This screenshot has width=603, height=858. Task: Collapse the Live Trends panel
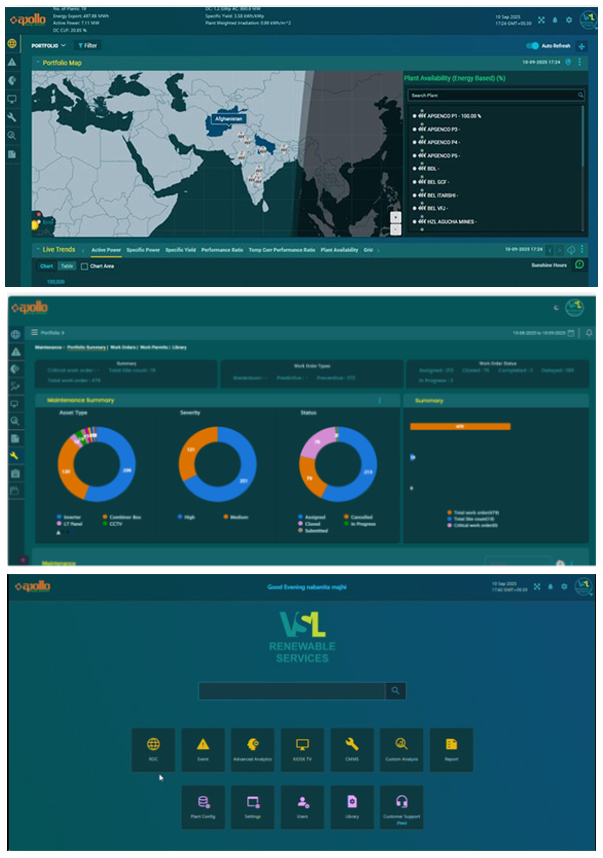[x=38, y=249]
